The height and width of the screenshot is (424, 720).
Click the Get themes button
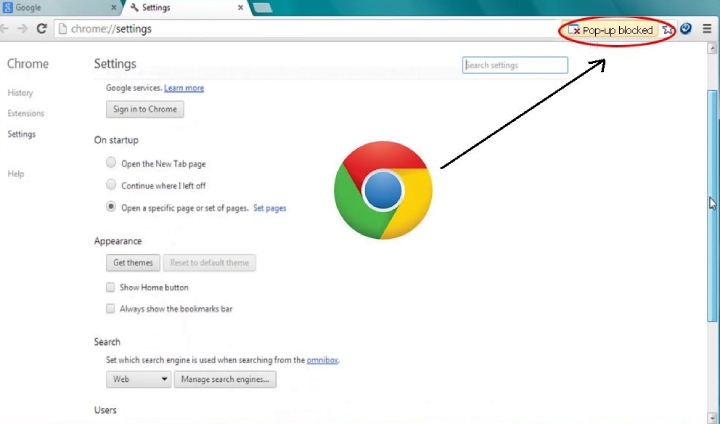click(x=133, y=263)
